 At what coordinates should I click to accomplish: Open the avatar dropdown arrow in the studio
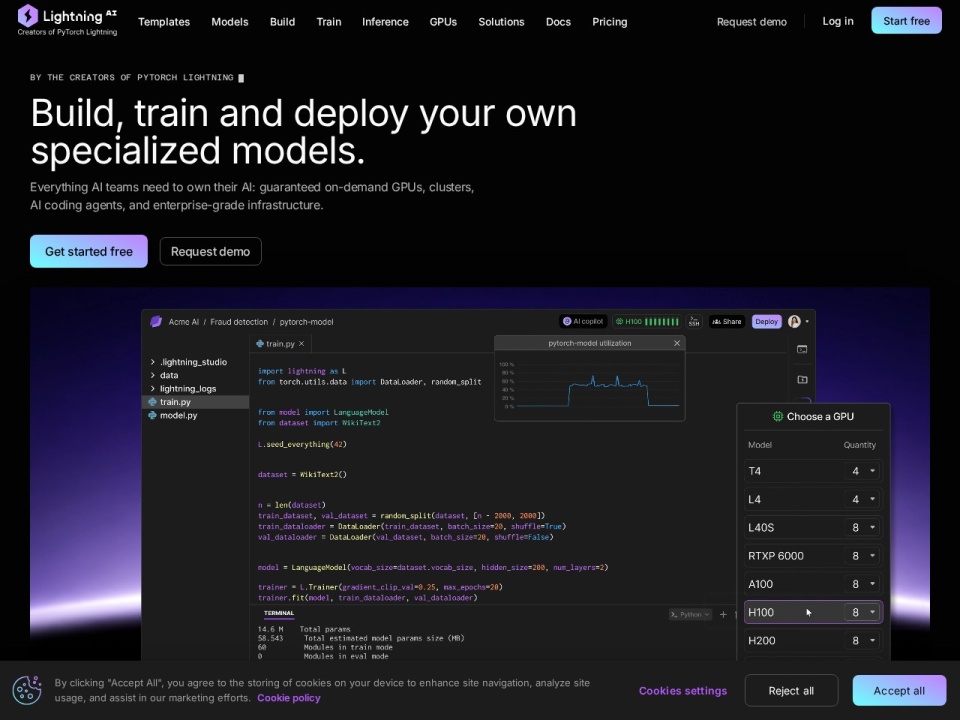(x=807, y=321)
